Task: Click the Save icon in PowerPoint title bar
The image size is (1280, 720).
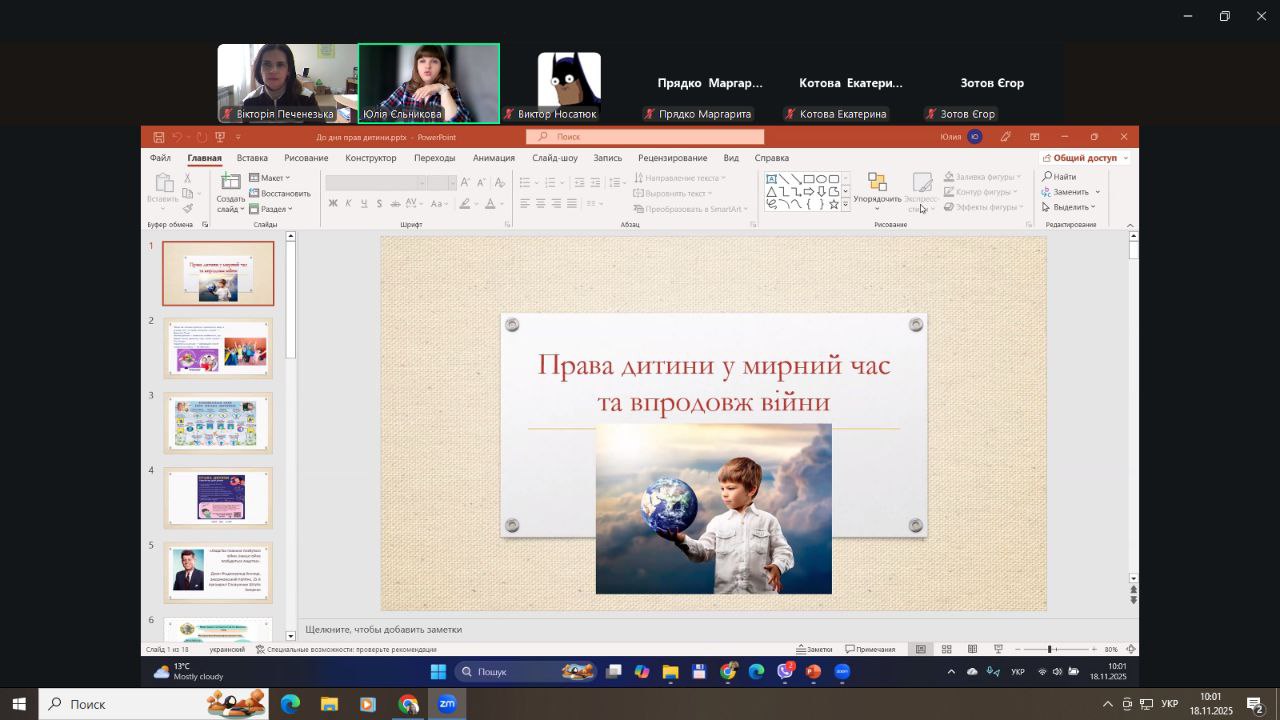Action: (158, 137)
